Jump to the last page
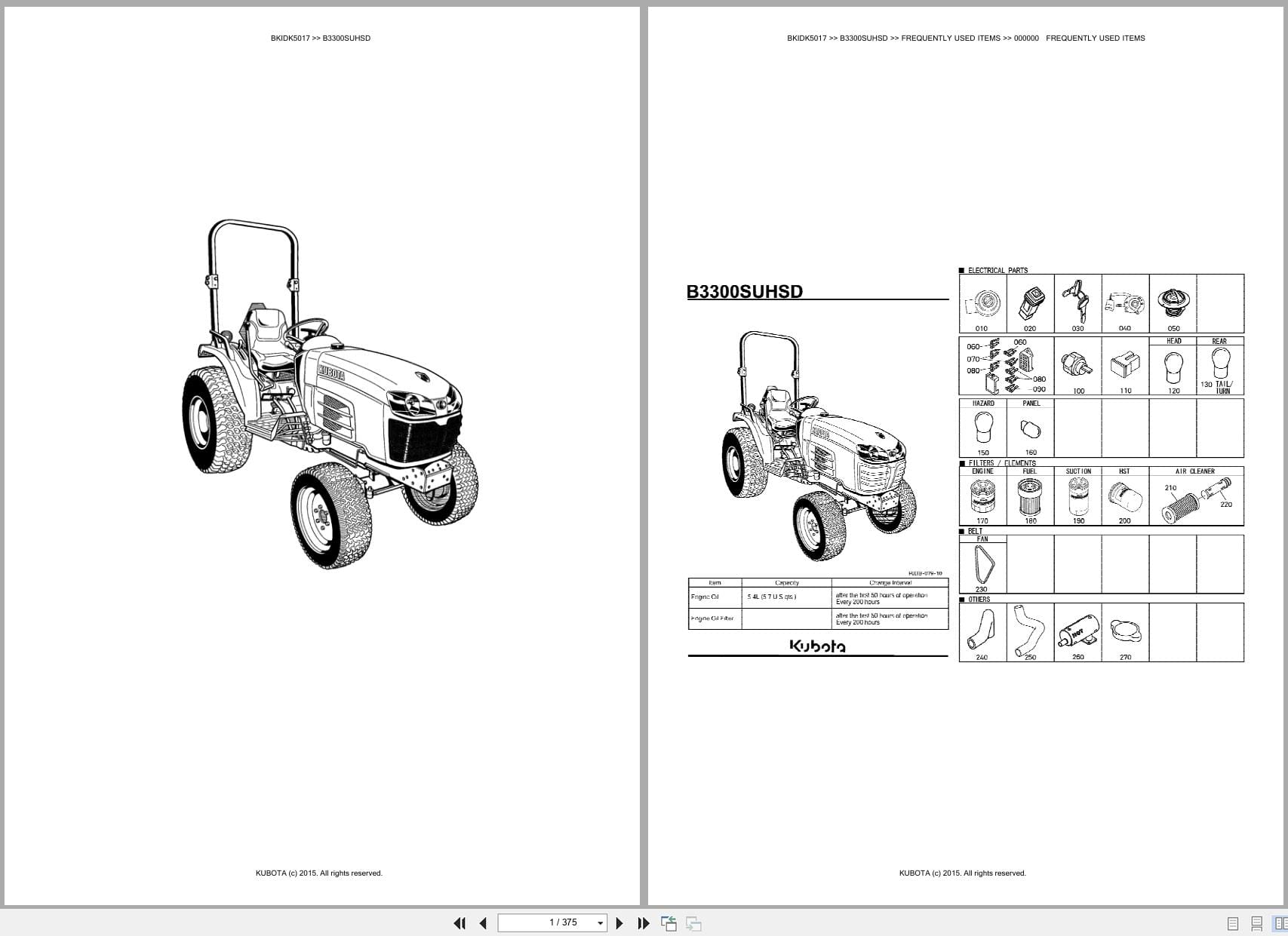The width and height of the screenshot is (1288, 936). click(x=644, y=923)
